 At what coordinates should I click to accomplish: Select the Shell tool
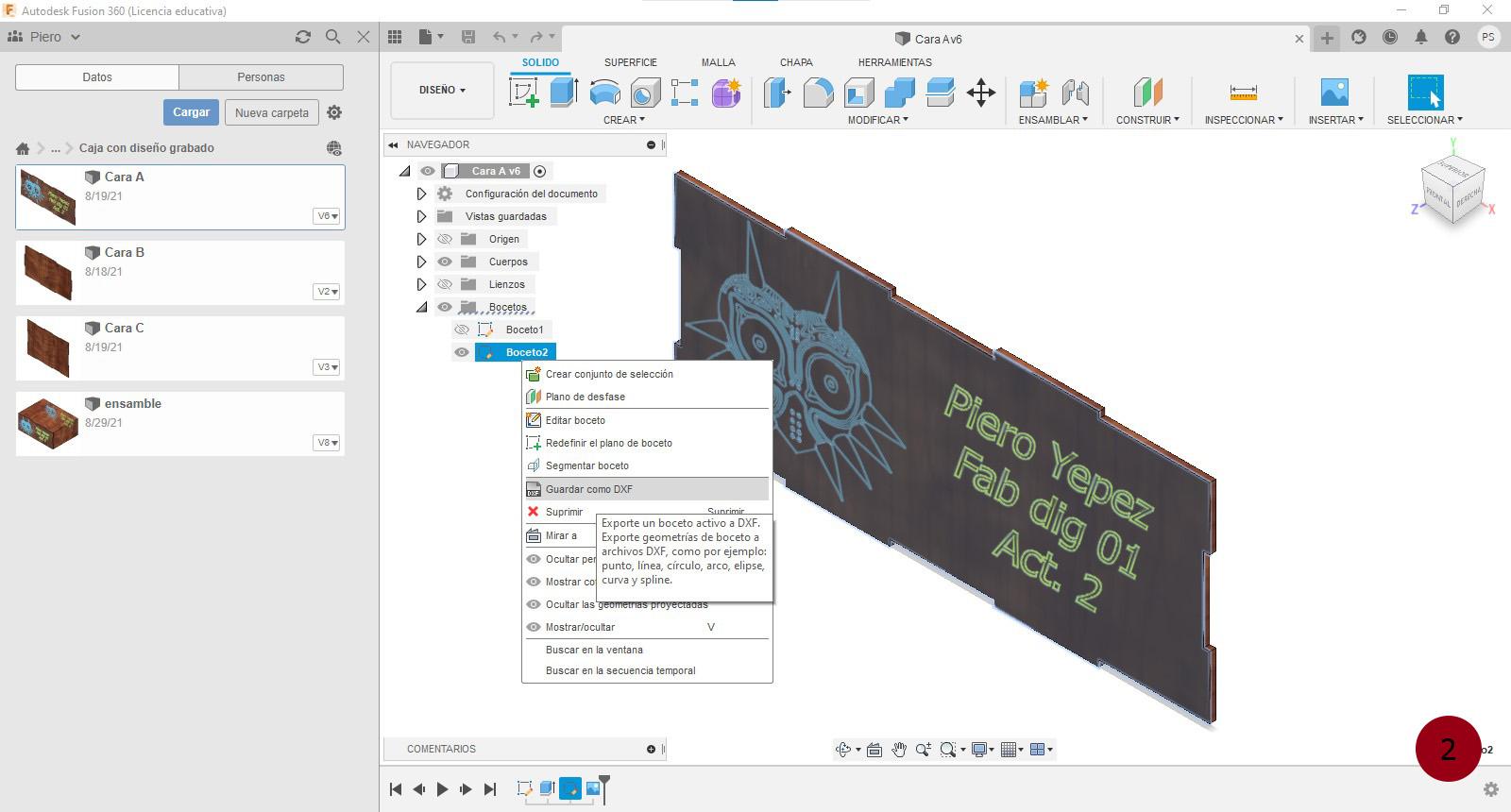tap(859, 93)
